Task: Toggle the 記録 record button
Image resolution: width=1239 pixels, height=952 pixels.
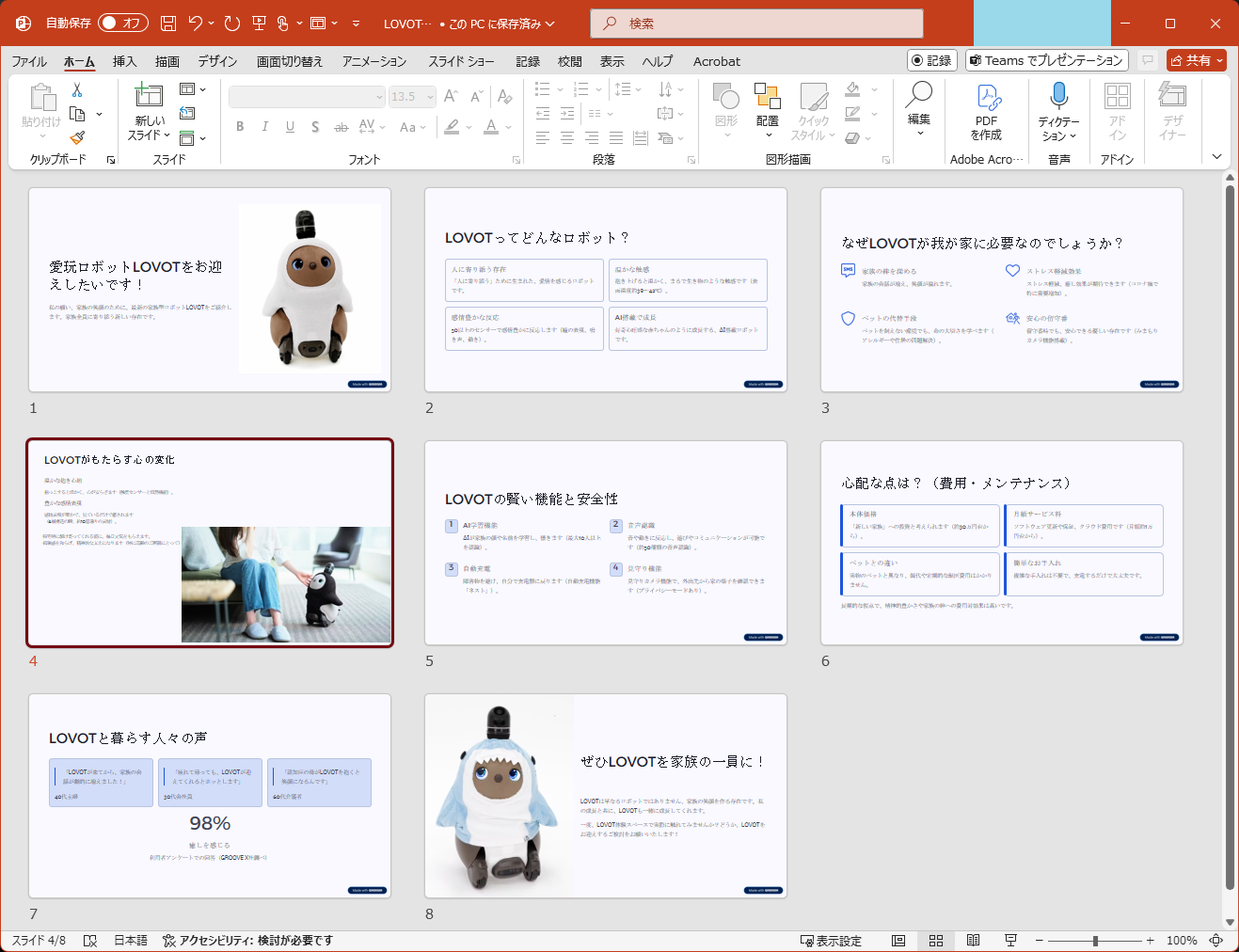Action: coord(932,60)
